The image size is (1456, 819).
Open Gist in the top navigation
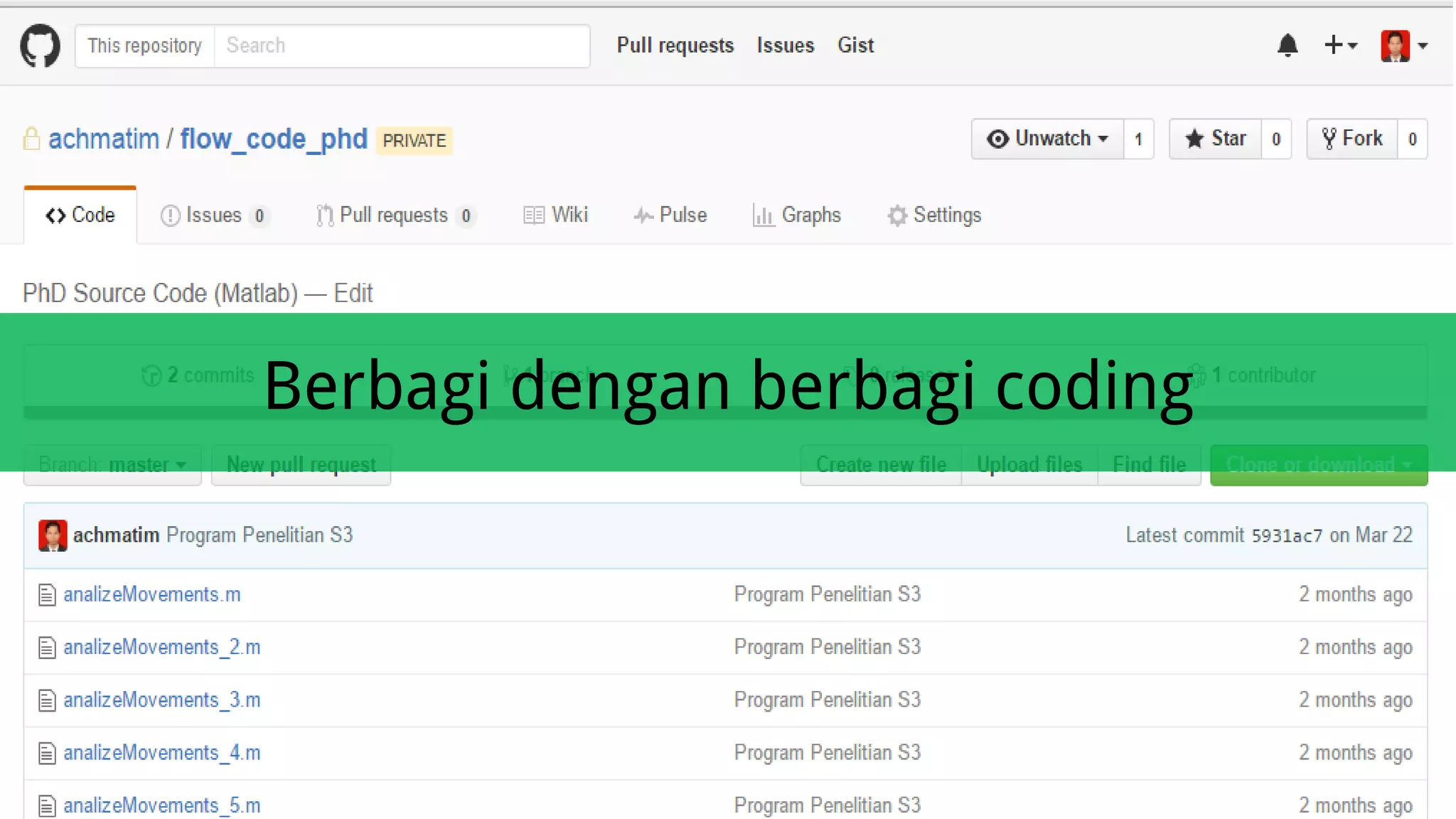(855, 45)
